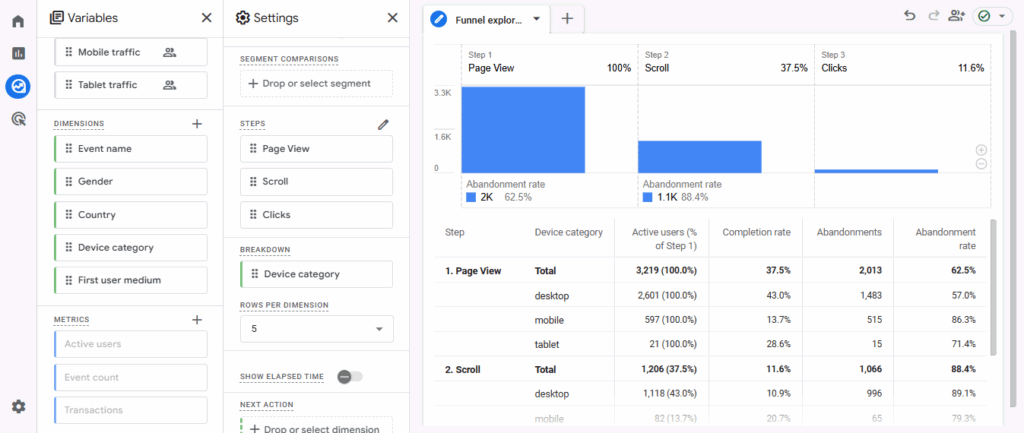Viewport: 1024px width, 433px height.
Task: Add a new exploration tab
Action: tap(567, 19)
